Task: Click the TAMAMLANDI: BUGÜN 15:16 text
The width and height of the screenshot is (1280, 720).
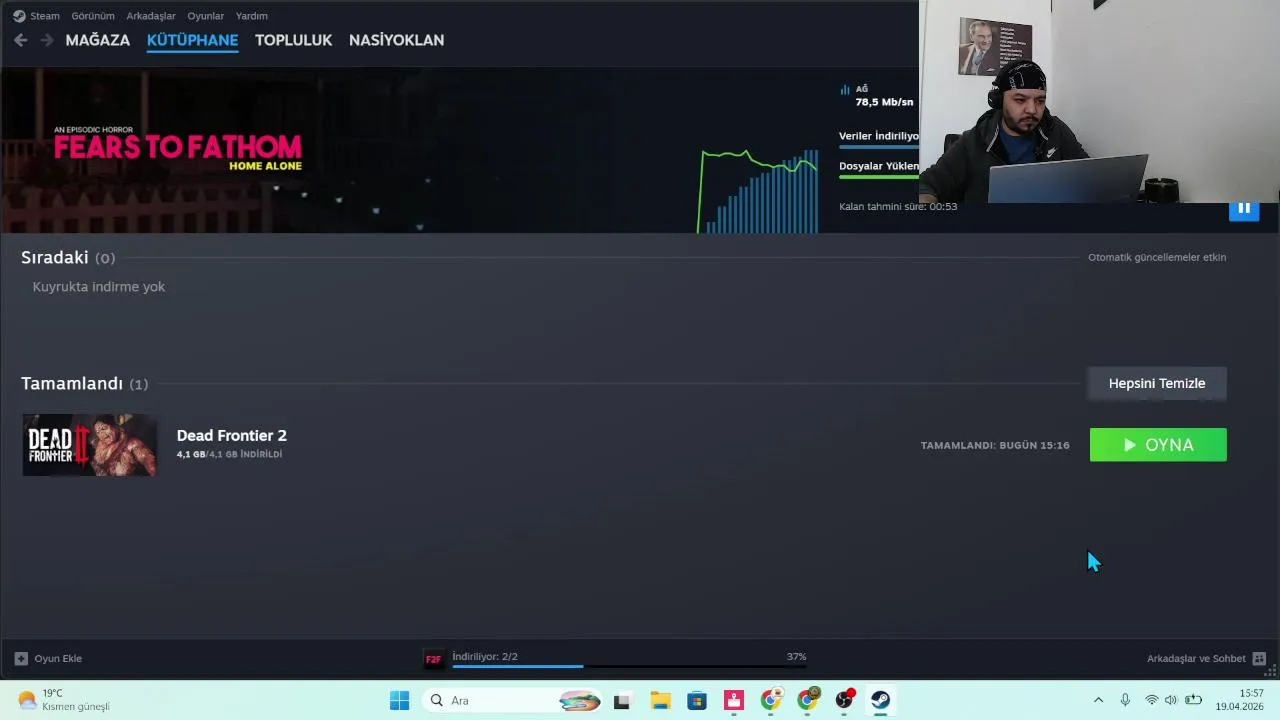Action: tap(995, 445)
